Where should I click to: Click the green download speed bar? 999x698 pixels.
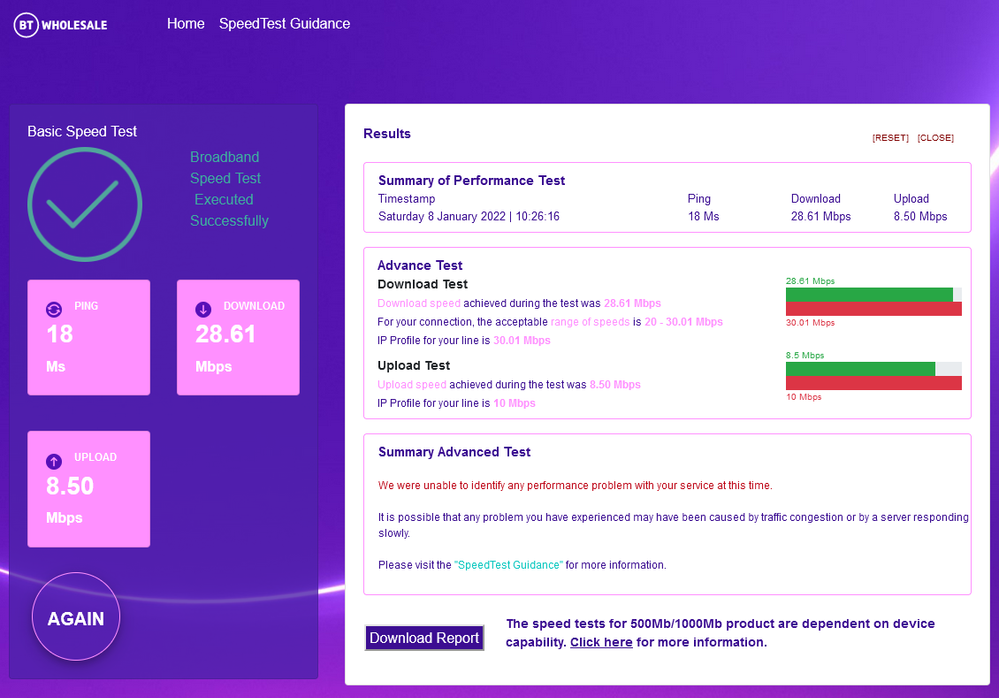[868, 295]
